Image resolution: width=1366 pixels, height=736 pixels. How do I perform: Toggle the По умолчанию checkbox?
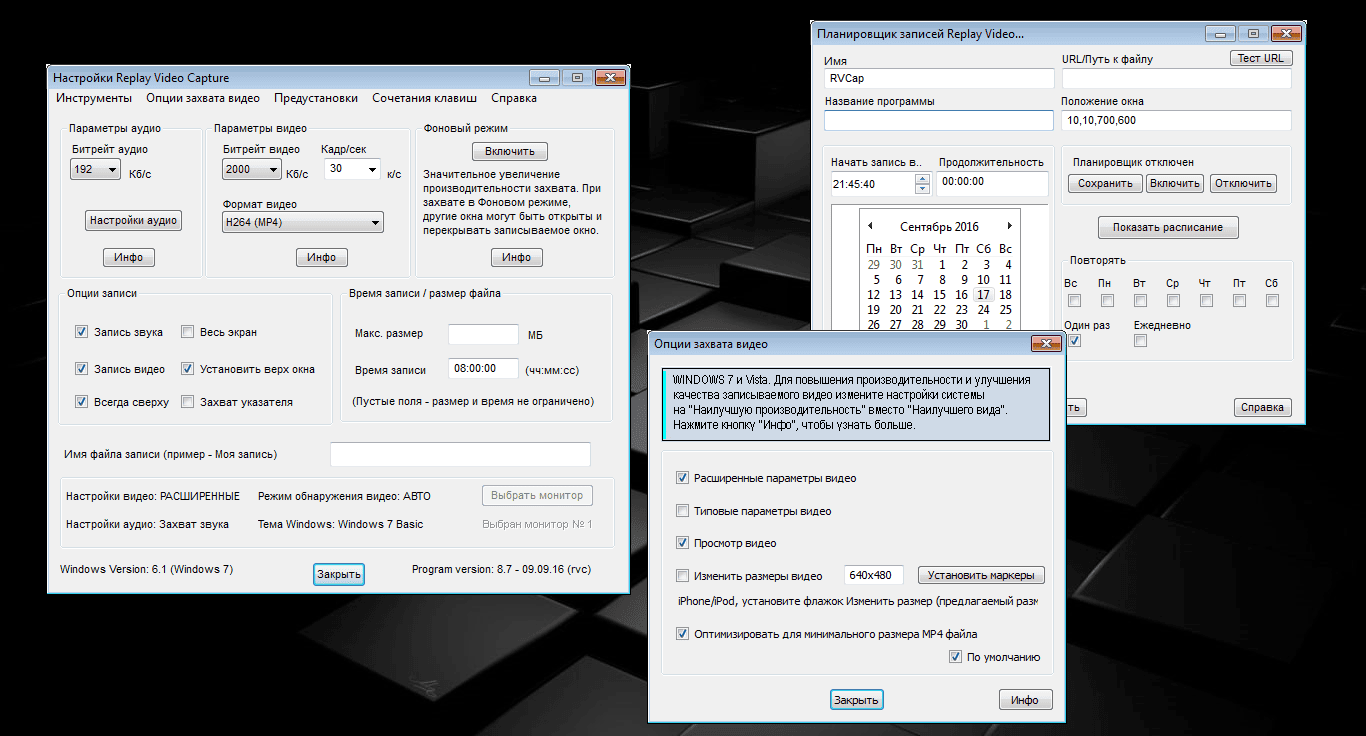955,657
